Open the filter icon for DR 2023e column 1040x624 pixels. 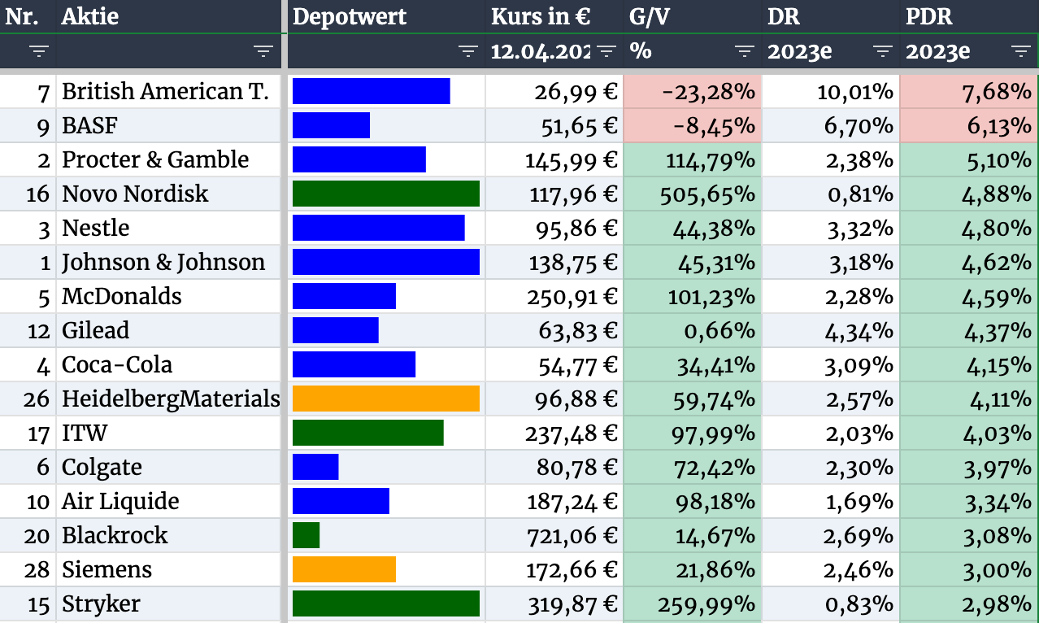pos(882,51)
